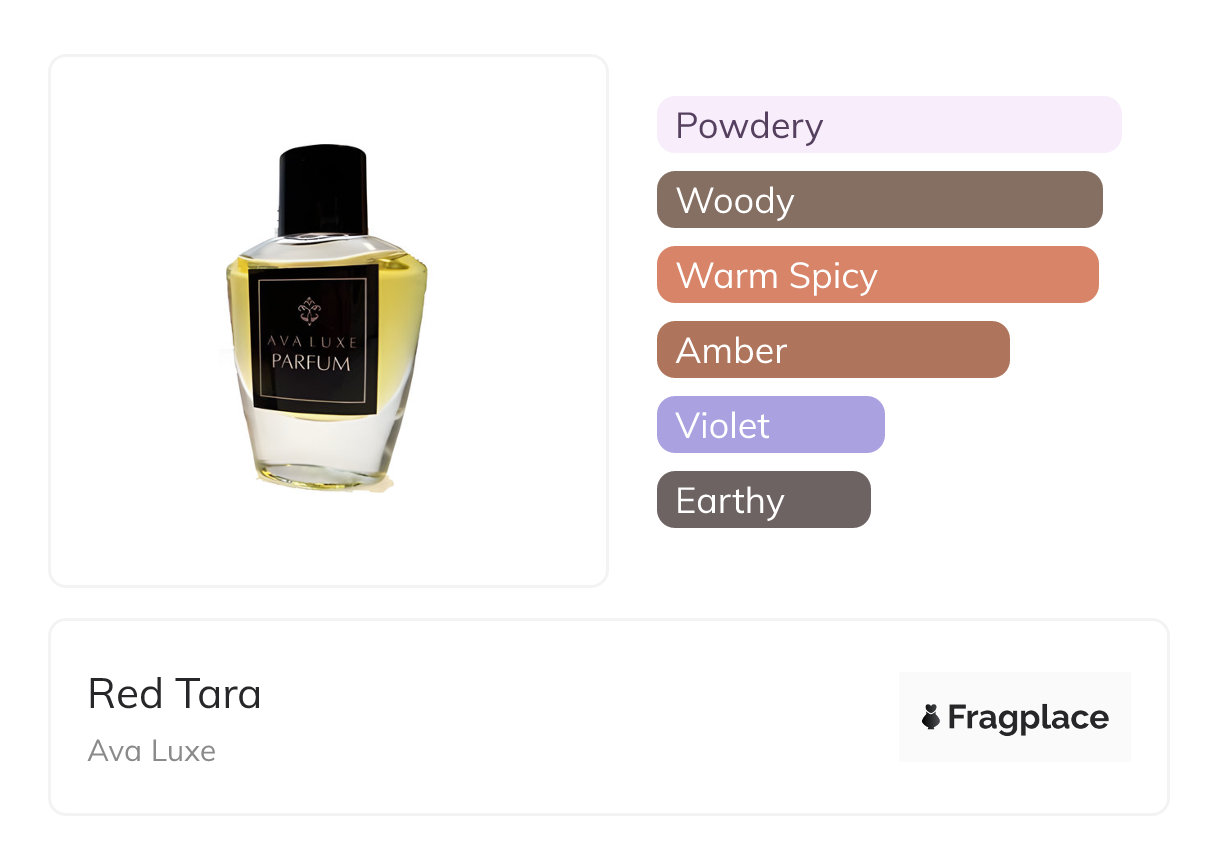
Task: Open the Ava Luxe brand link below the title
Action: click(x=152, y=751)
